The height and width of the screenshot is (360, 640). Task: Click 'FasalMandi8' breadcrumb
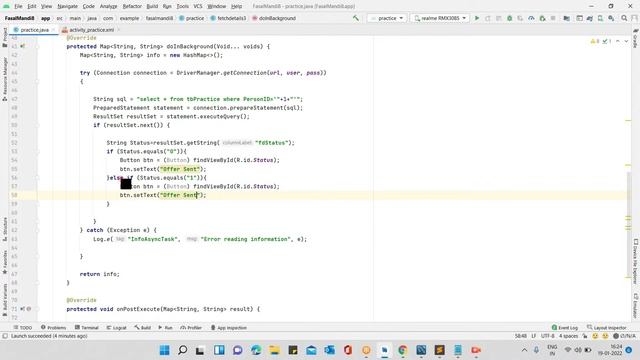pos(19,18)
